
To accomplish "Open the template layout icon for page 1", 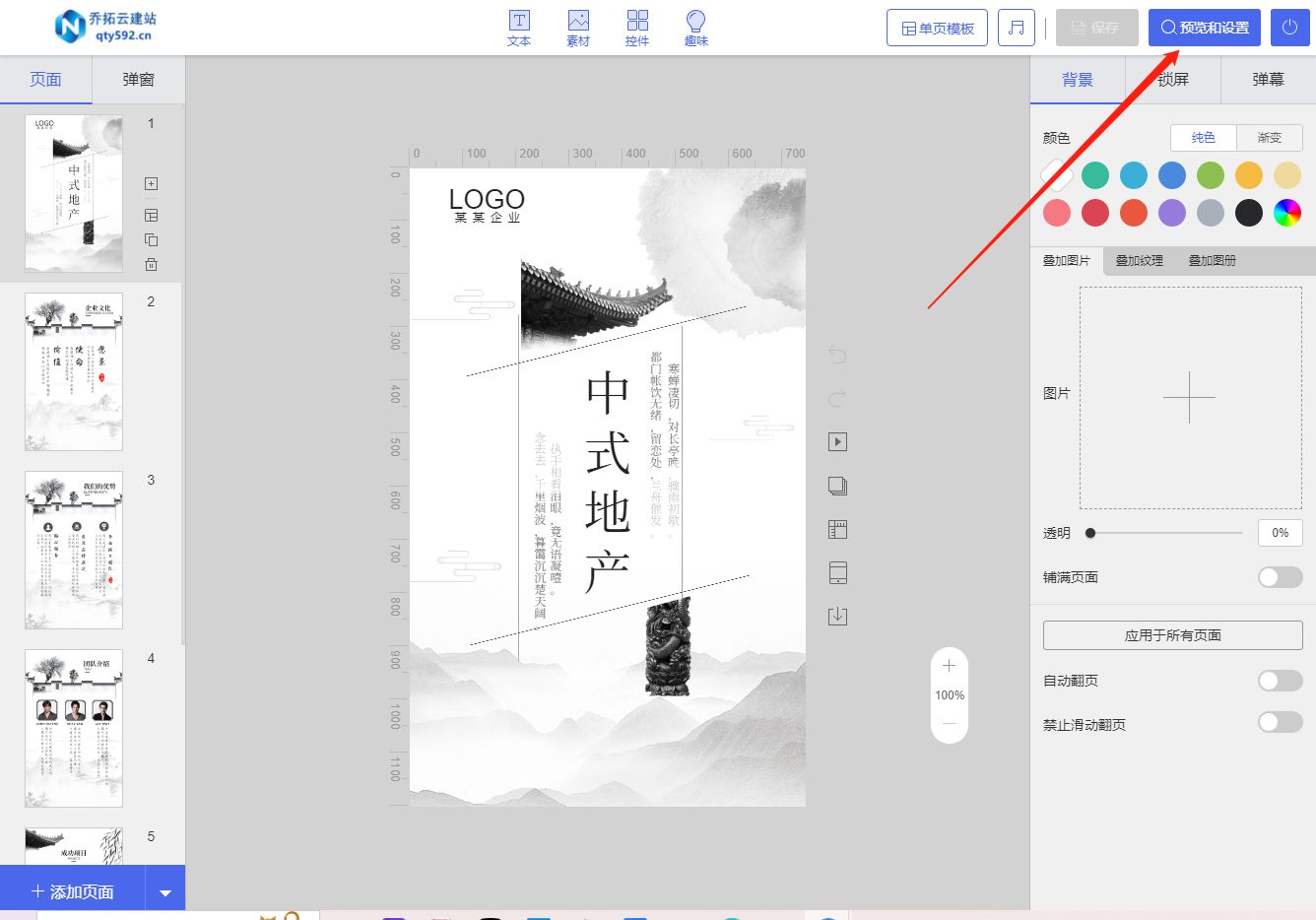I will pos(151,215).
